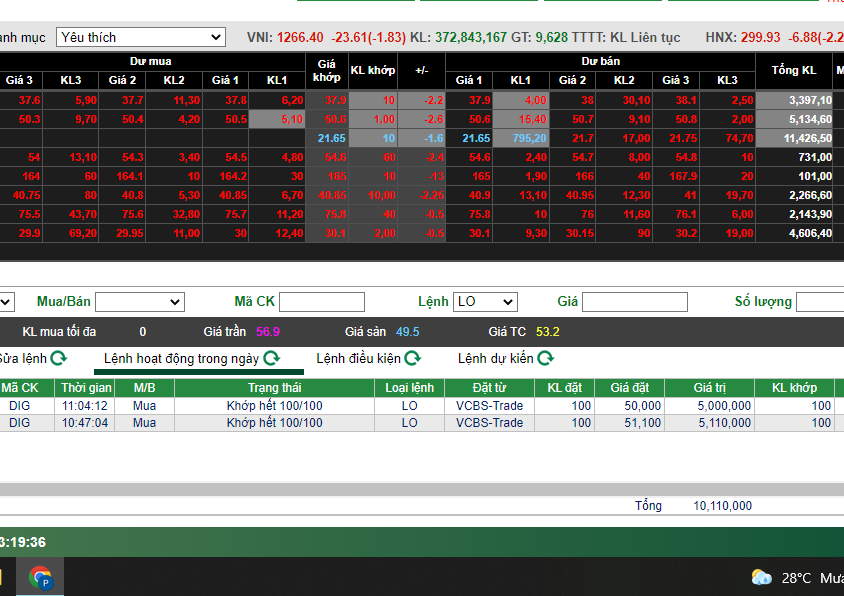Click the orange app icon on the taskbar
844x596 pixels.
[2, 577]
